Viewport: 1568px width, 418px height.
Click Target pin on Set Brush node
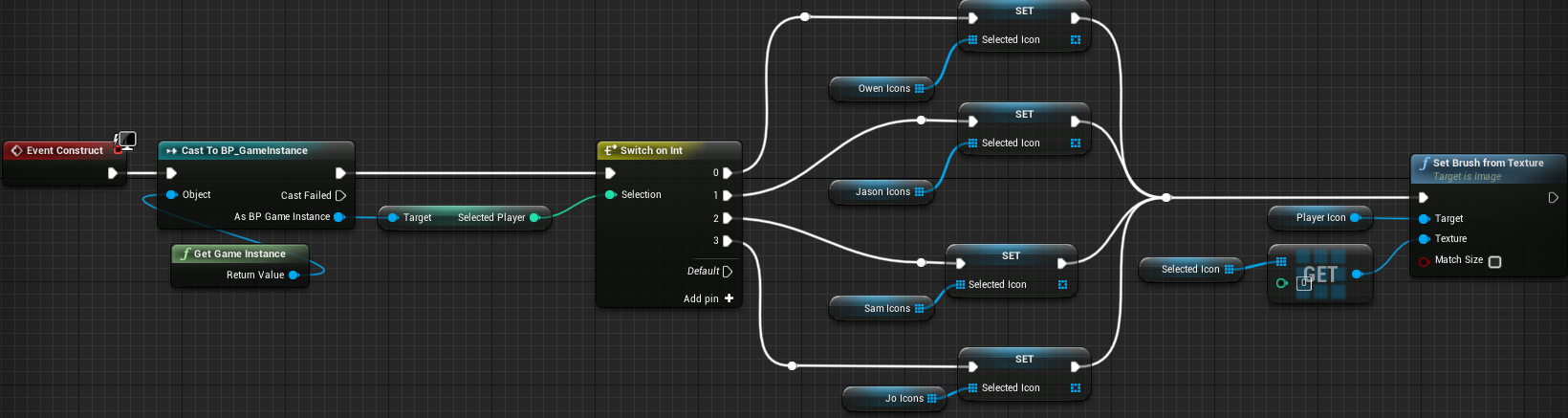[x=1424, y=218]
